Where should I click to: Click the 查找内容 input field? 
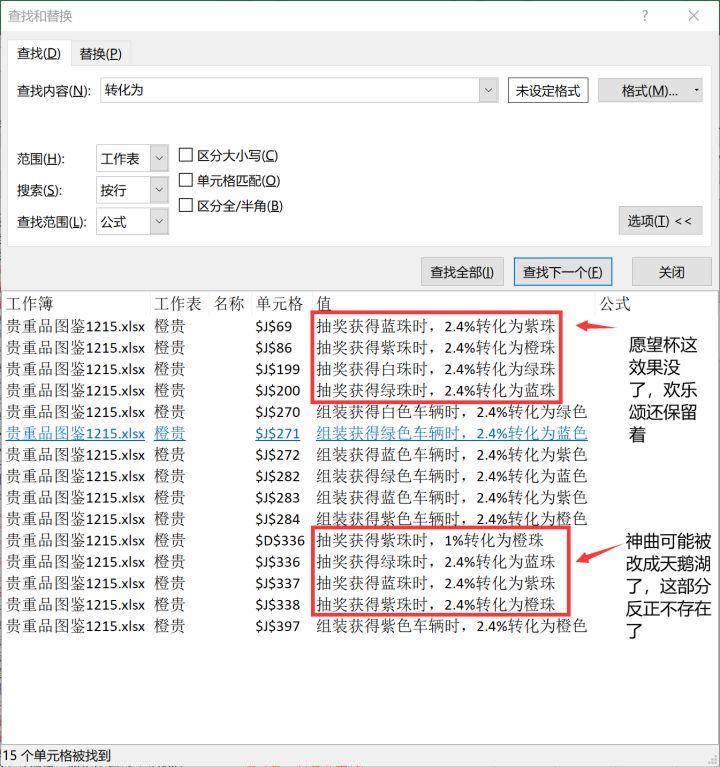[x=290, y=90]
